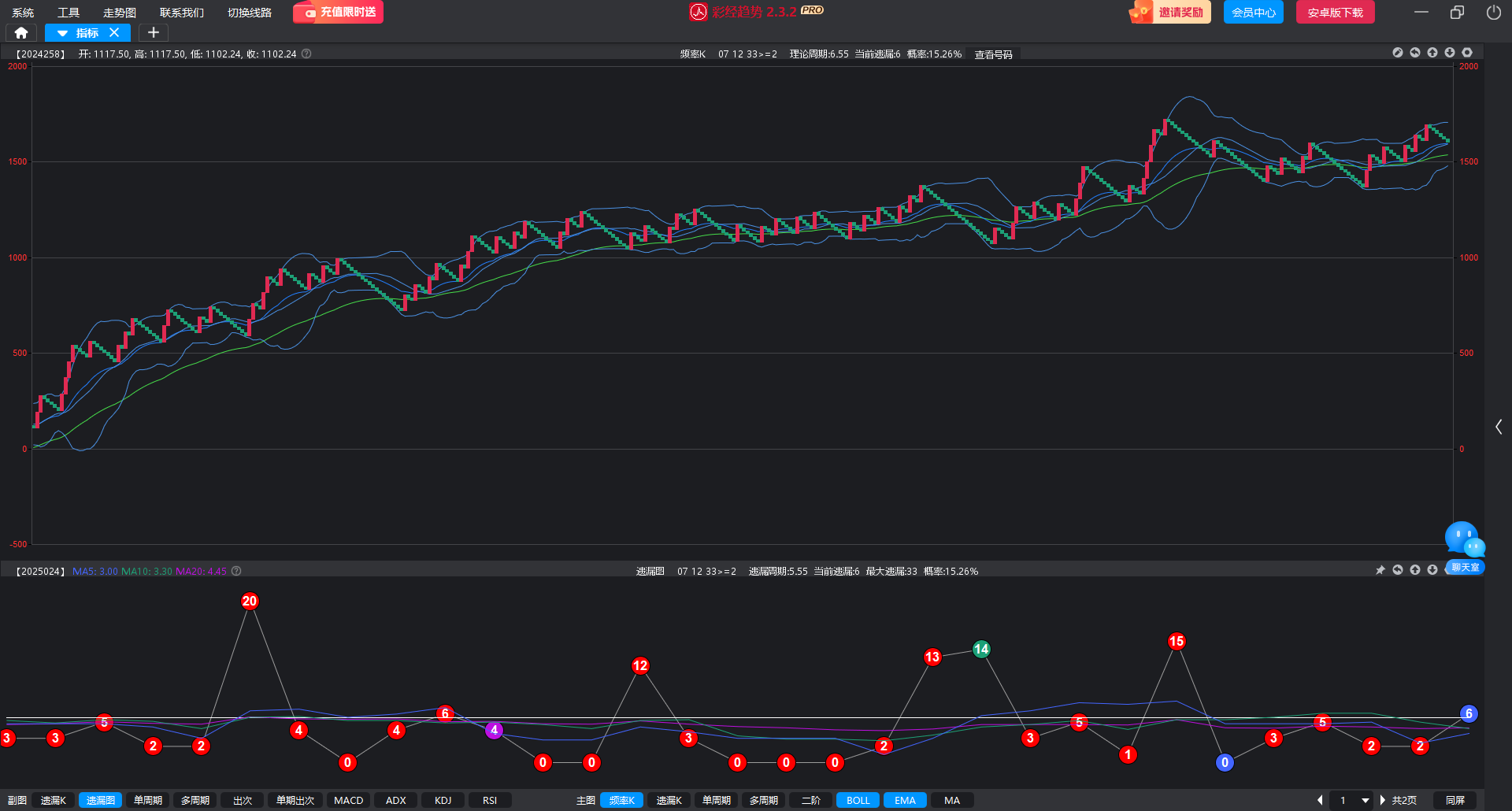The width and height of the screenshot is (1512, 811).
Task: Select sub chart 多周期 indicator
Action: click(195, 800)
